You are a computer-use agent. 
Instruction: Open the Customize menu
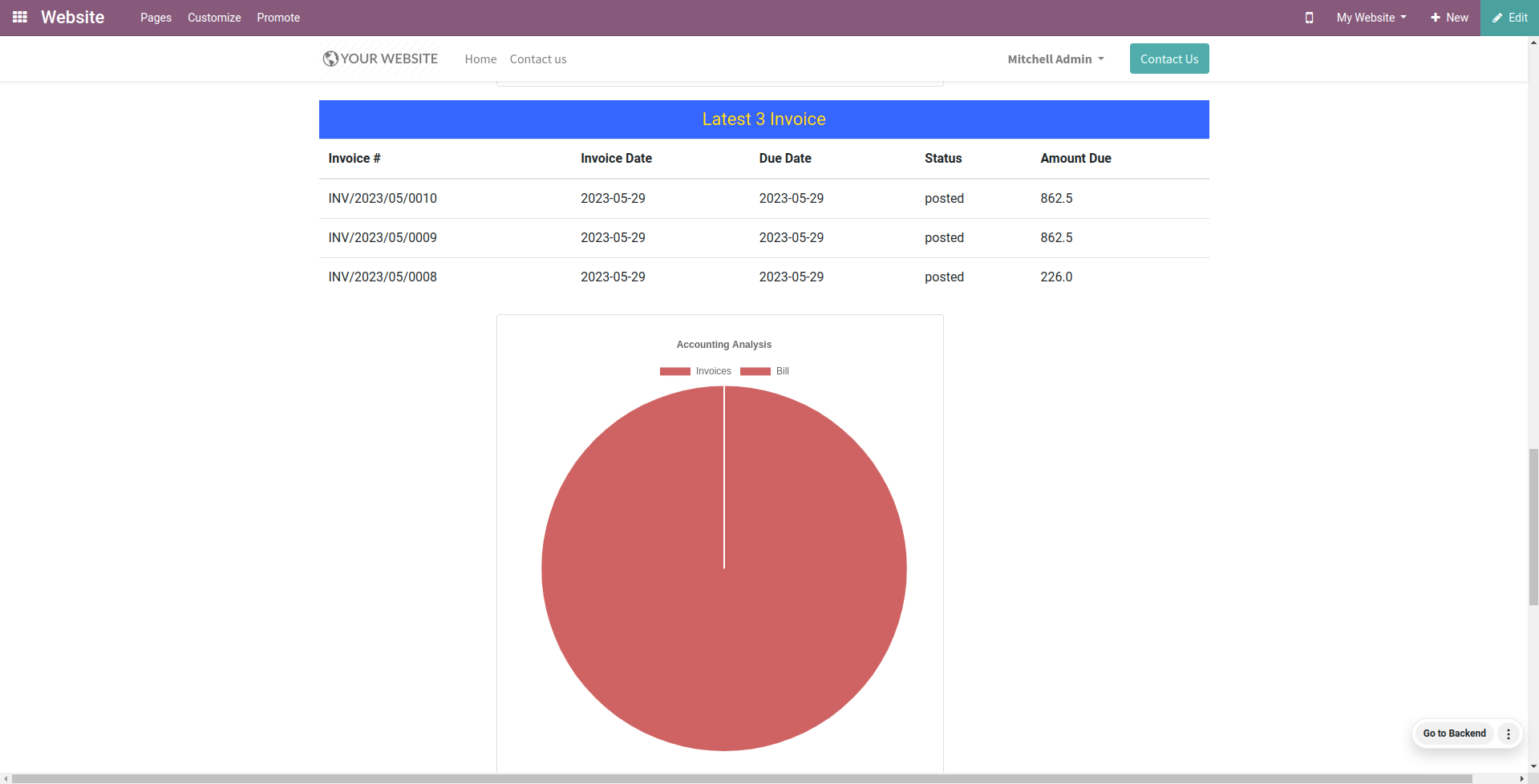[x=214, y=18]
